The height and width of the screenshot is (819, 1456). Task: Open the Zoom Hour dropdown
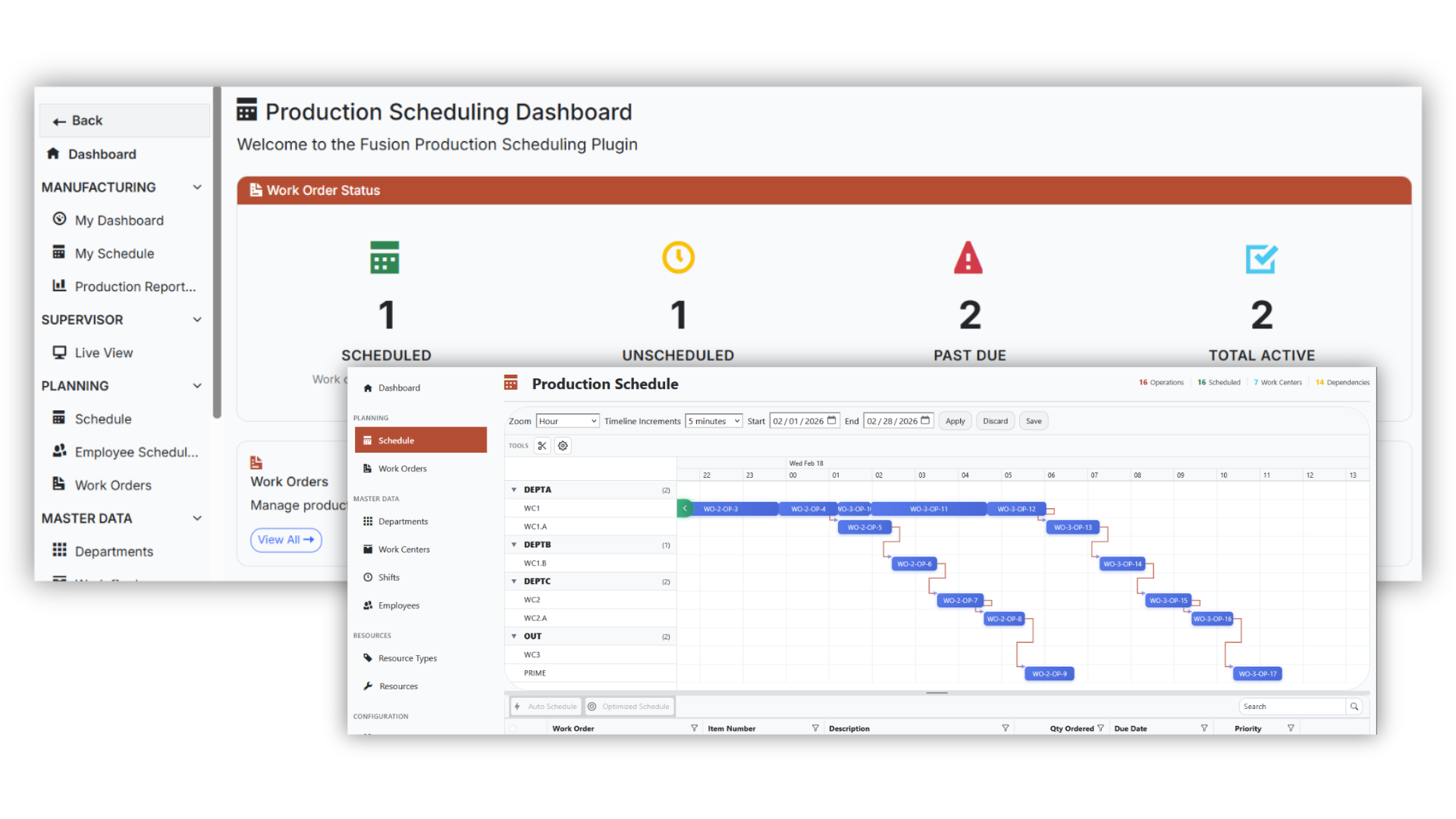pos(568,421)
